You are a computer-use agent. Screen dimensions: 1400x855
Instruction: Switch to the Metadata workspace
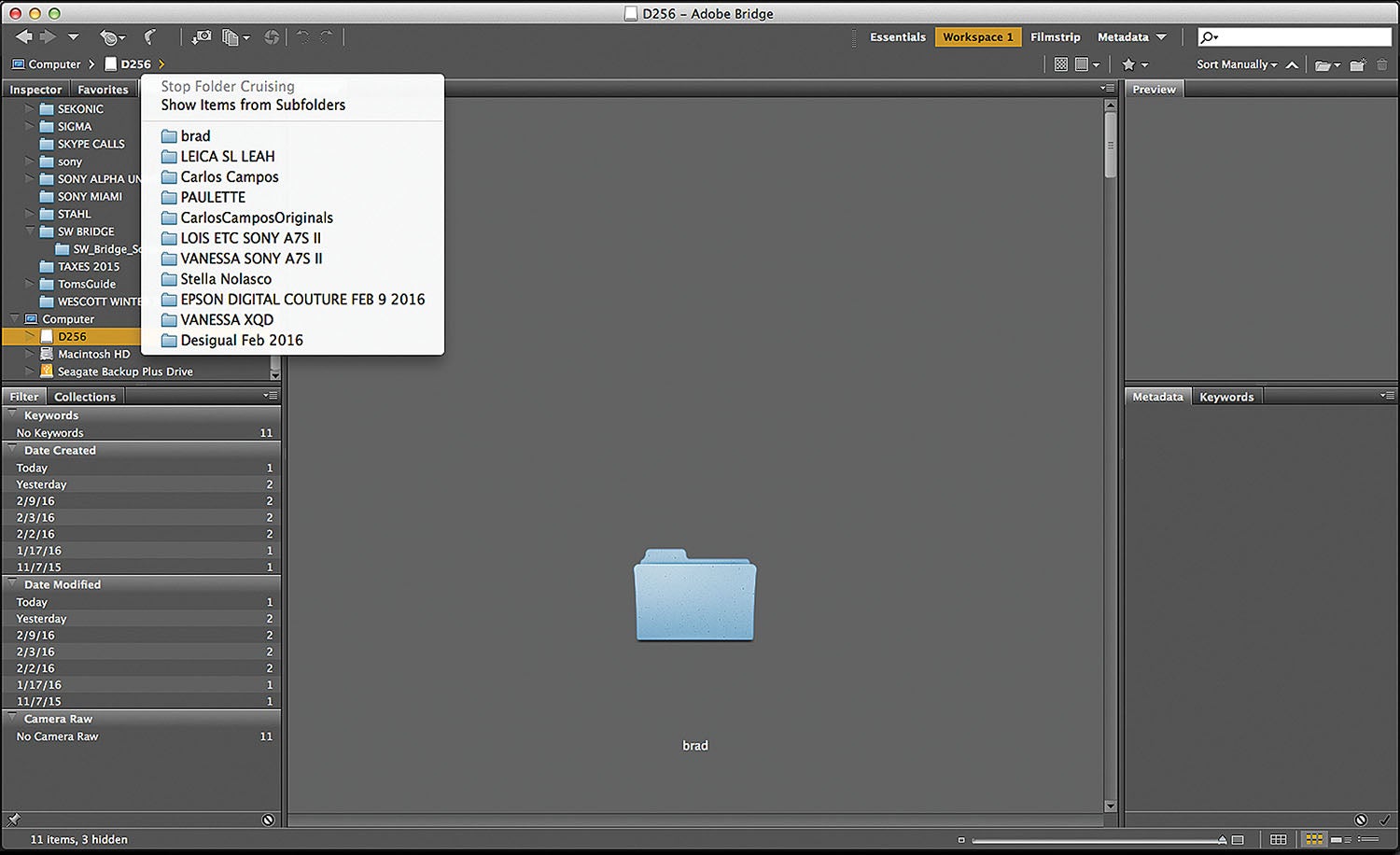pyautogui.click(x=1123, y=36)
